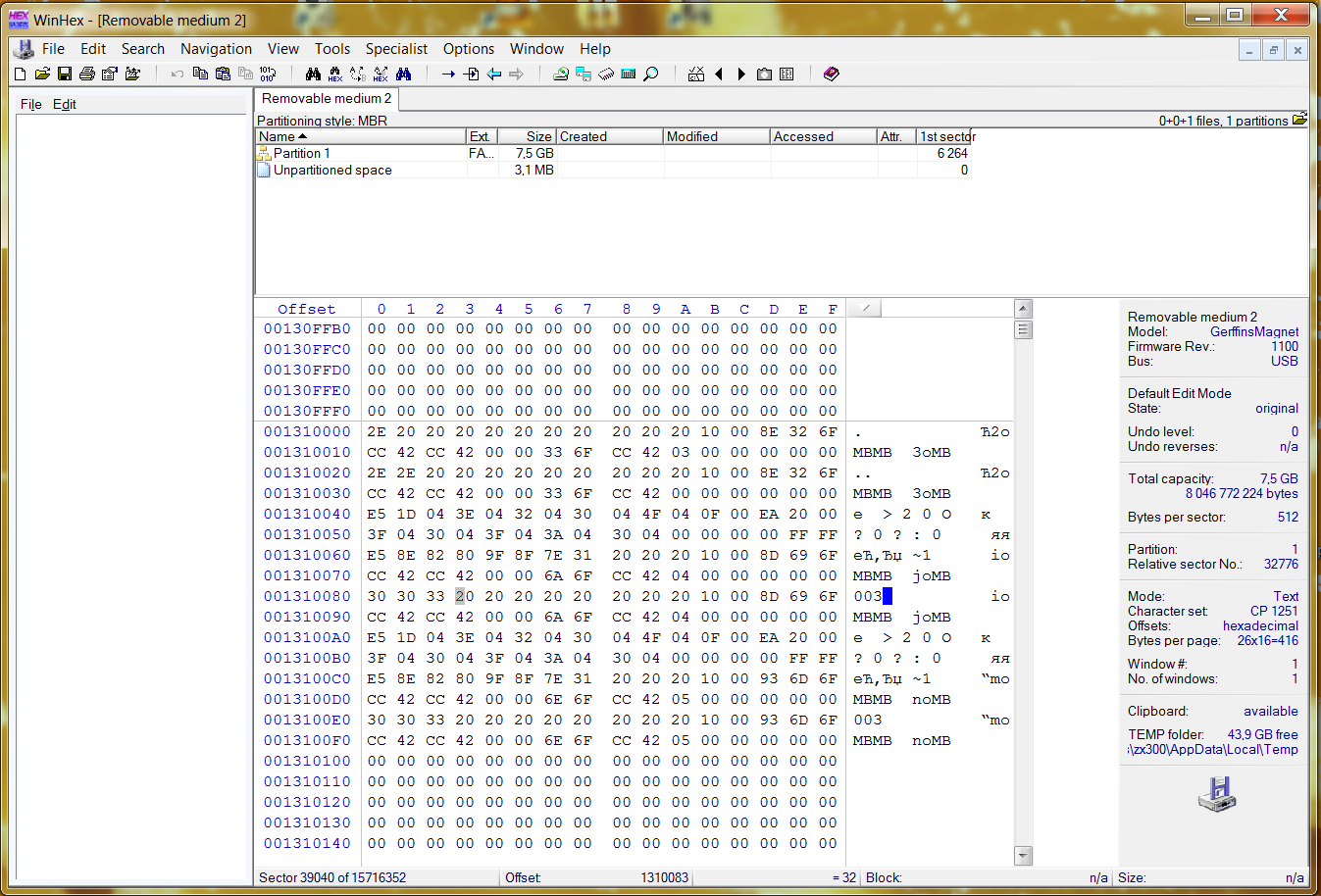Select the Unpartitioned space row
The width and height of the screenshot is (1321, 896).
coord(613,170)
